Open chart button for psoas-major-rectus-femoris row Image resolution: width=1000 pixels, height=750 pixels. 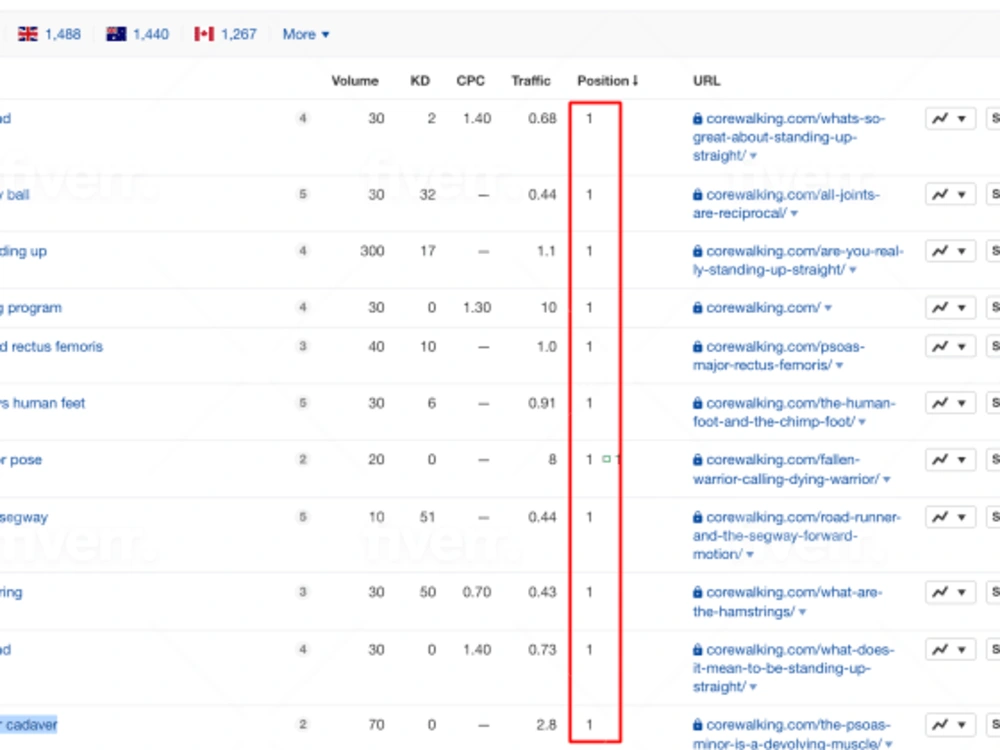point(950,347)
